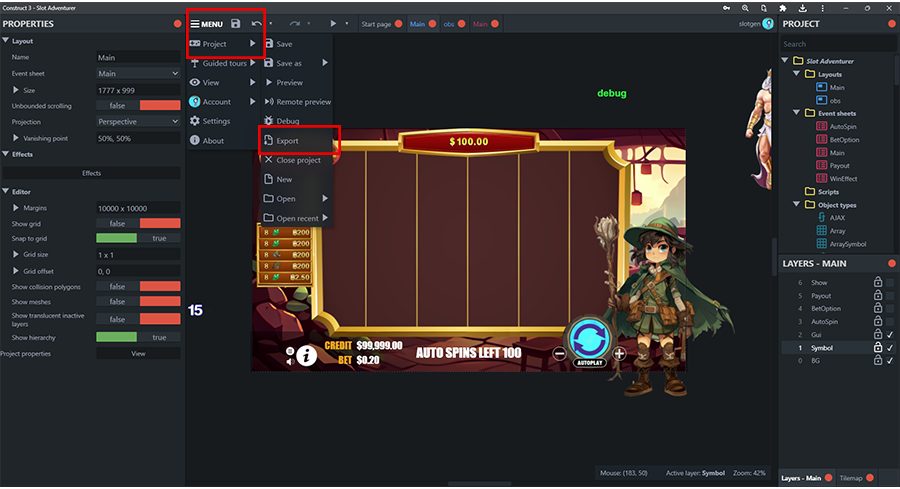Close the Project panel red dot
Screen dimensions: 900x489
tap(892, 24)
